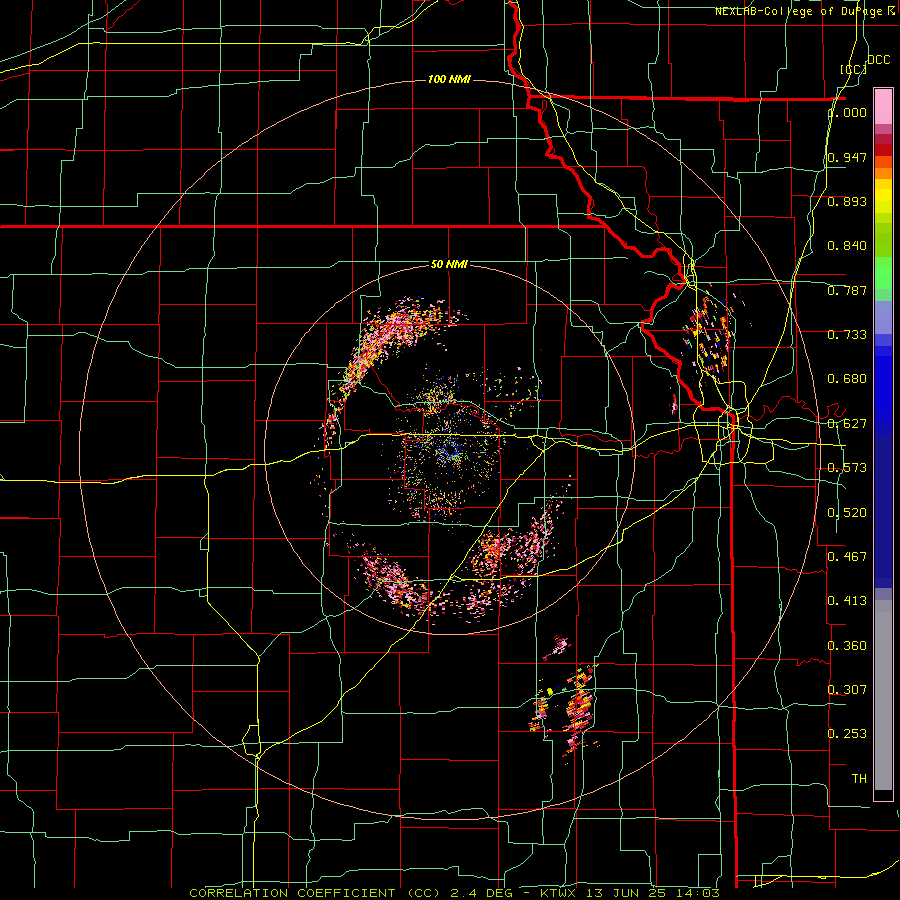
Task: Pick the dark navy segment of color bar
Action: click(883, 505)
